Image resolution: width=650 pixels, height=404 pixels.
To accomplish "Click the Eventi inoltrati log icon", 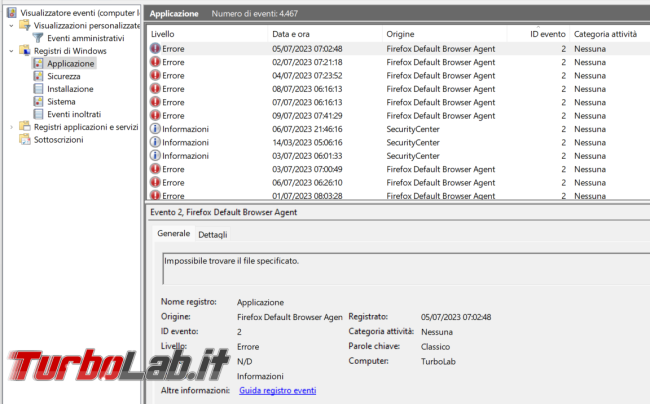I will point(38,114).
